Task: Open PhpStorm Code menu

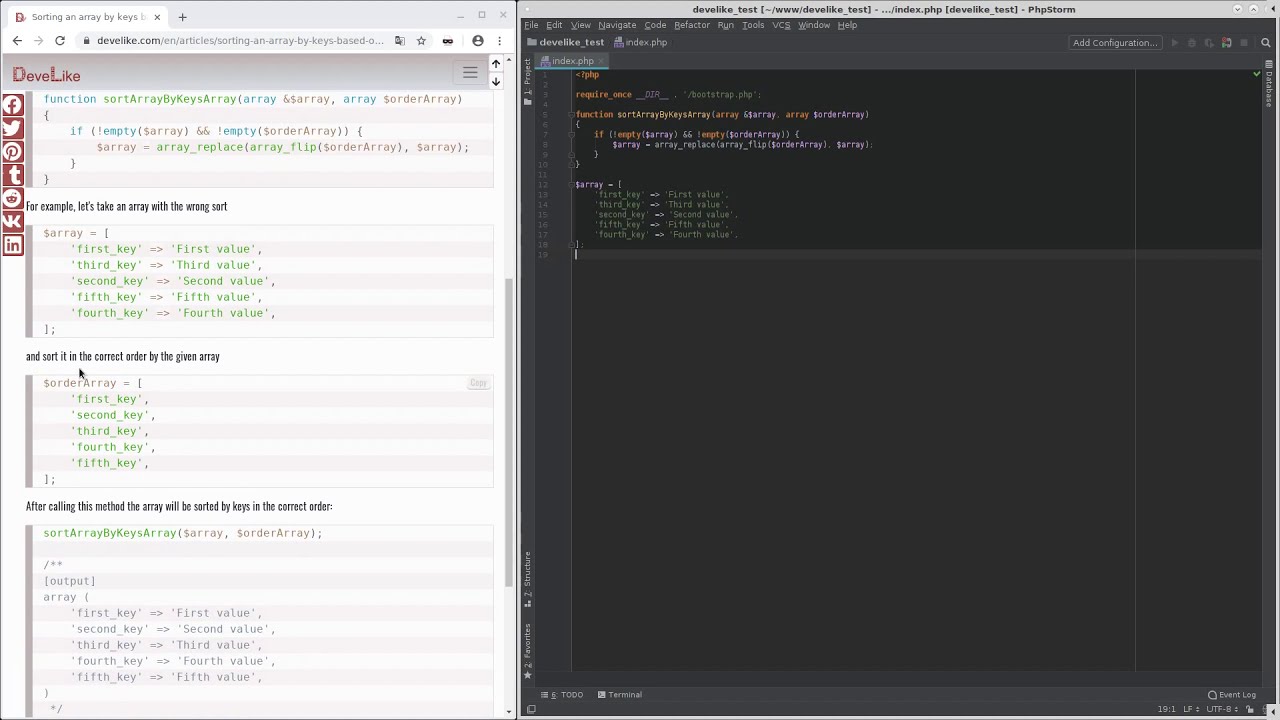Action: tap(655, 25)
